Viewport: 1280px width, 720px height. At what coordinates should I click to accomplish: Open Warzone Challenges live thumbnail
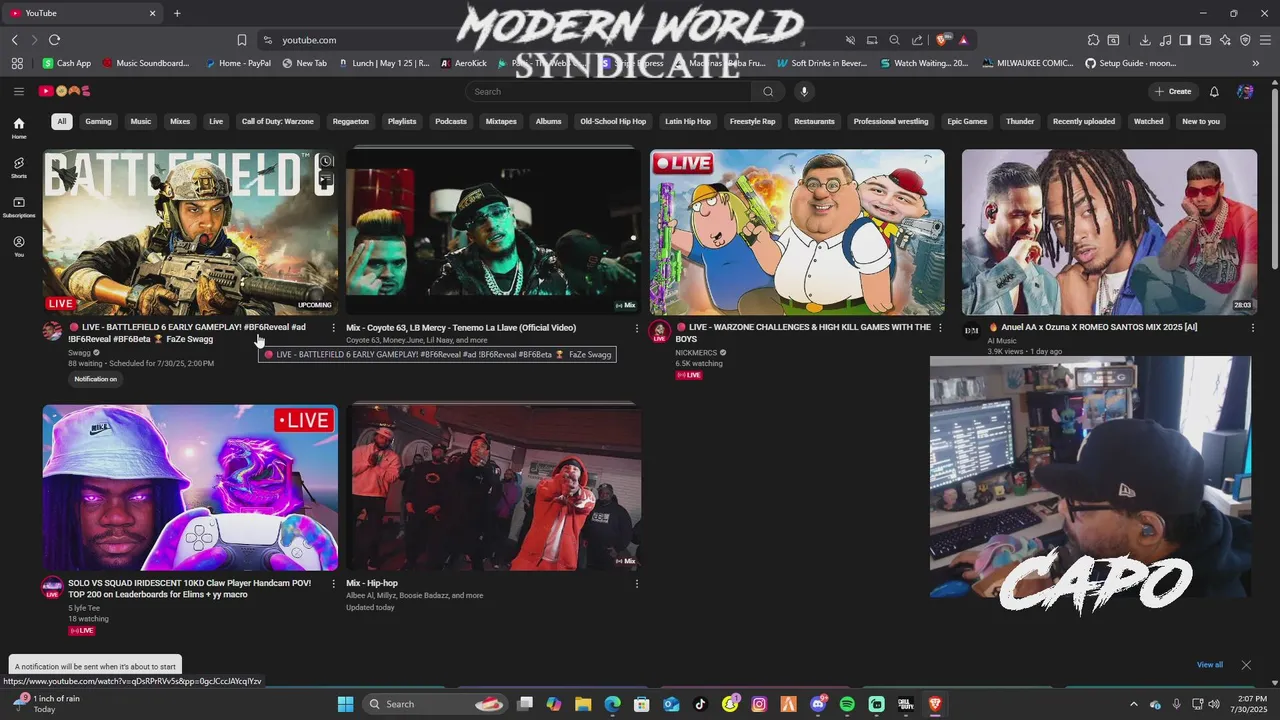click(x=797, y=232)
